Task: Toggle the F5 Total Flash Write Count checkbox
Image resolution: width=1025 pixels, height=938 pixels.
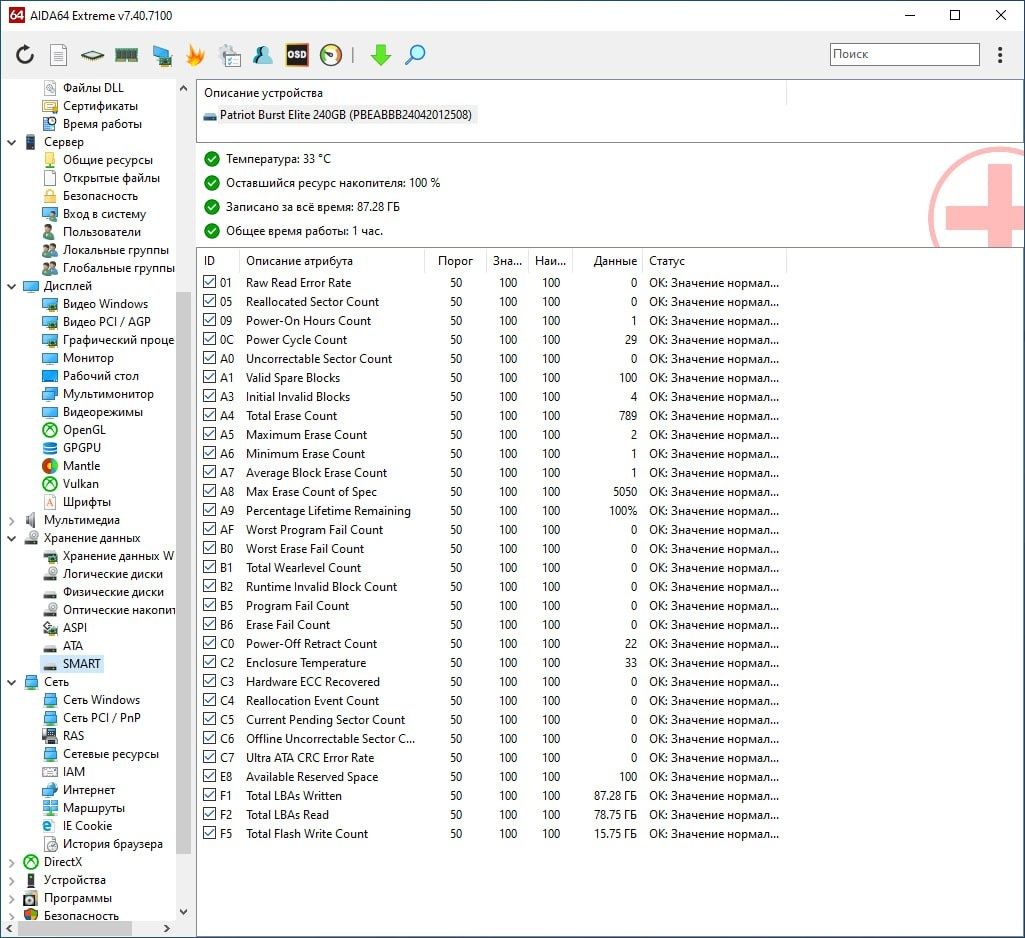Action: tap(209, 833)
